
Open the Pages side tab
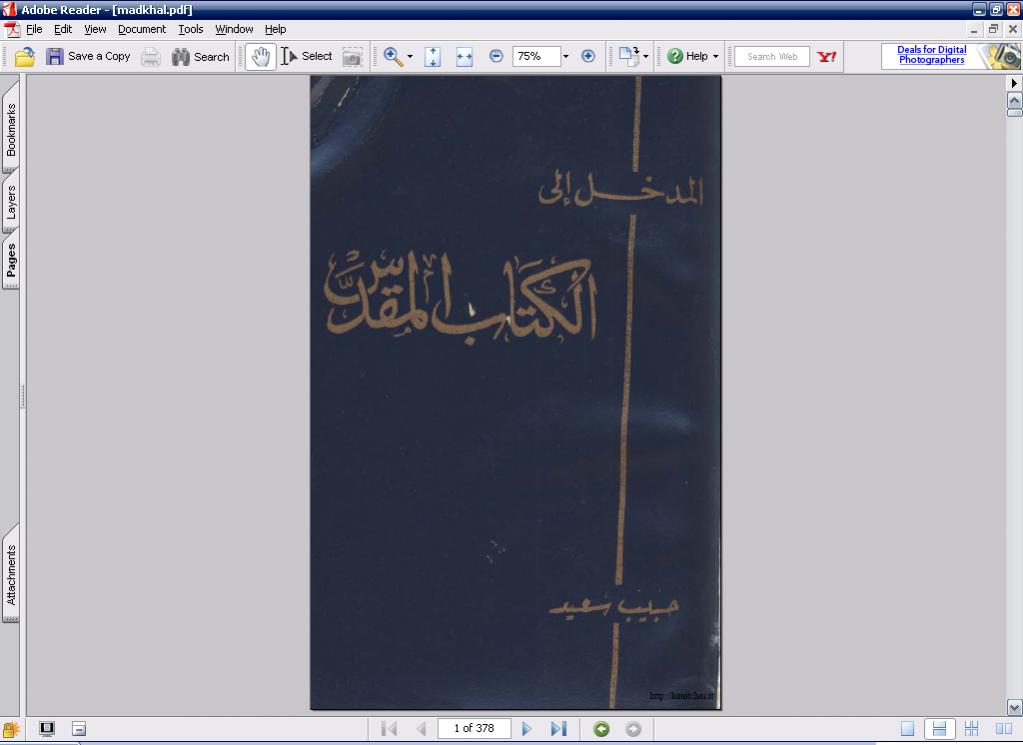[11, 259]
